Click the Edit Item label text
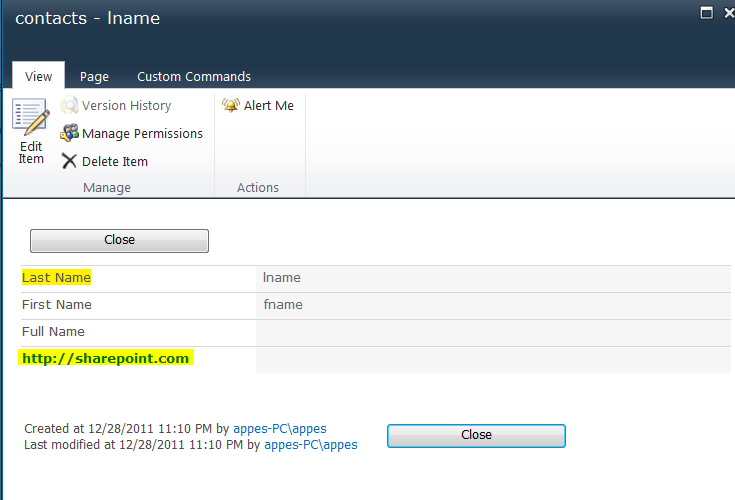The image size is (735, 500). pyautogui.click(x=31, y=153)
